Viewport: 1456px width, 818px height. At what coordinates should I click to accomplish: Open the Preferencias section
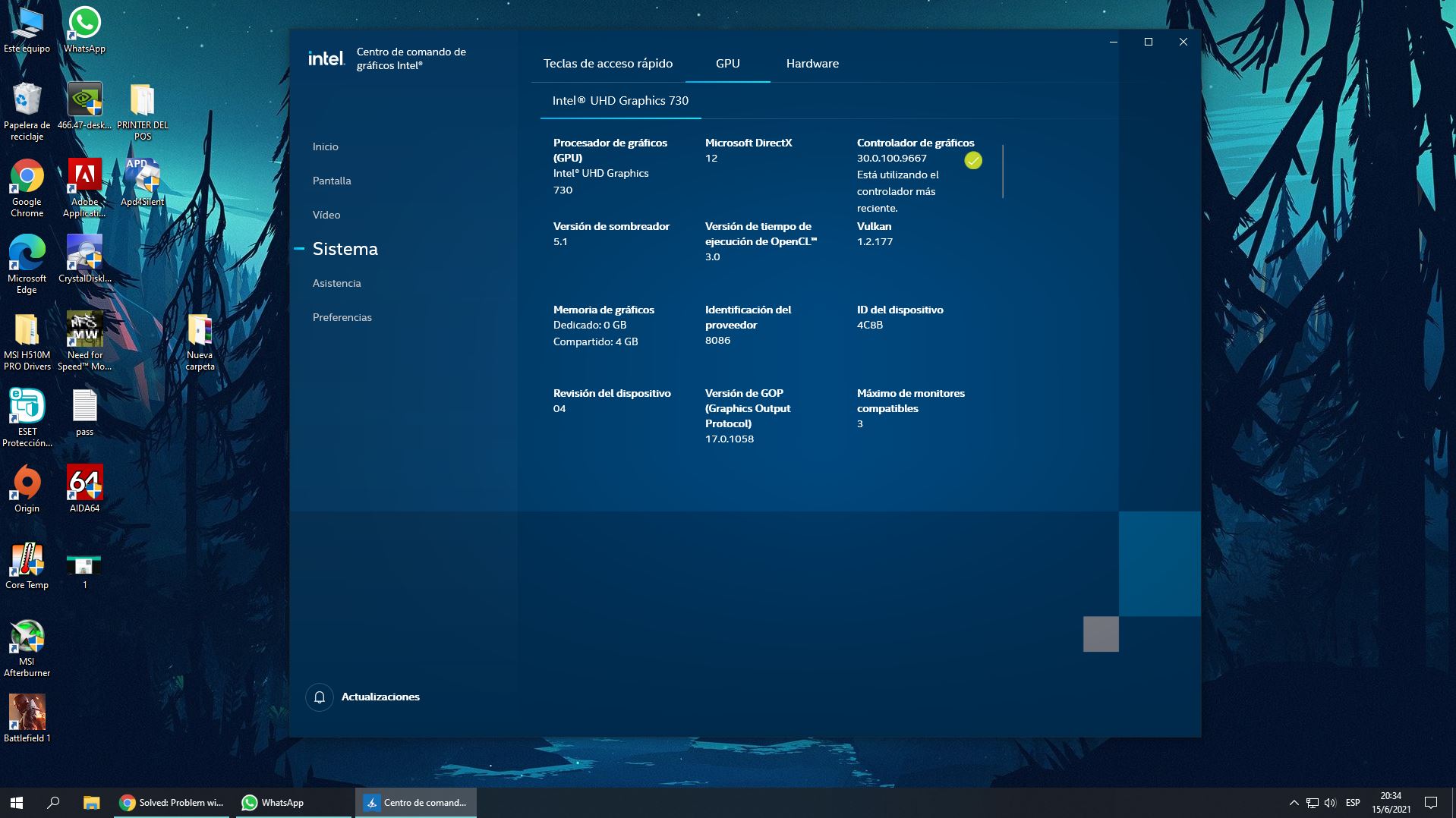(x=342, y=317)
